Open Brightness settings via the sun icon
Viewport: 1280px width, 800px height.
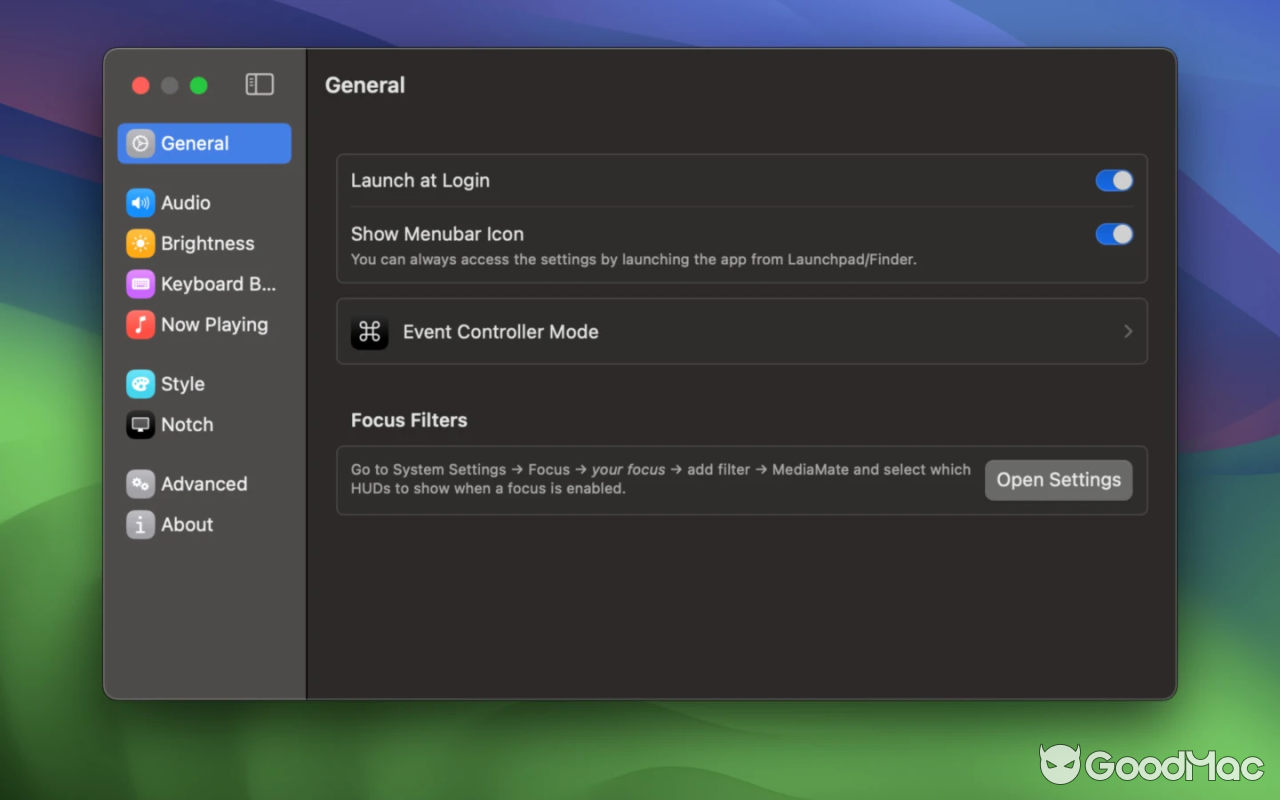point(139,243)
